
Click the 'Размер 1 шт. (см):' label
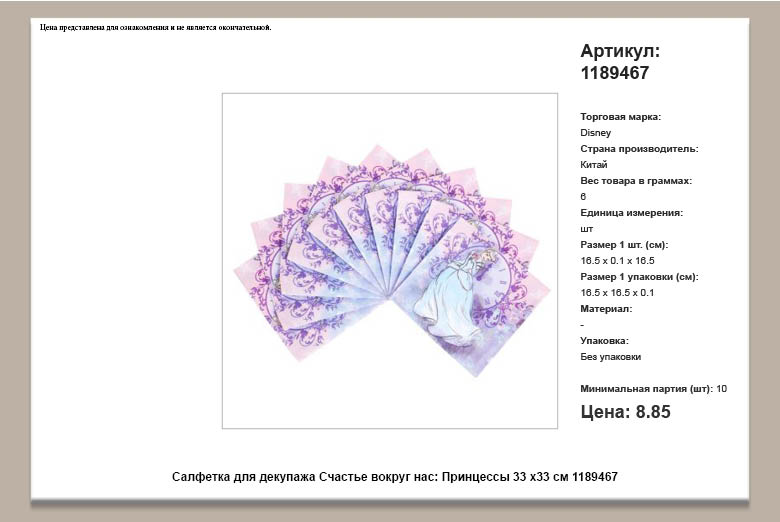click(624, 245)
